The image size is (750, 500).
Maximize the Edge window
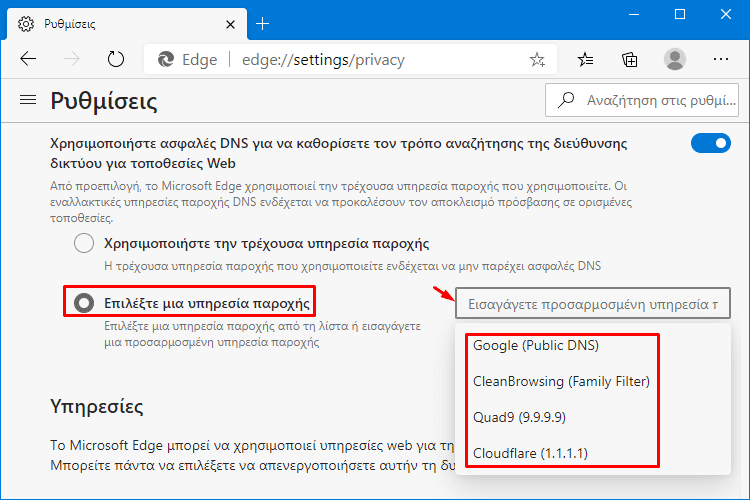[680, 14]
